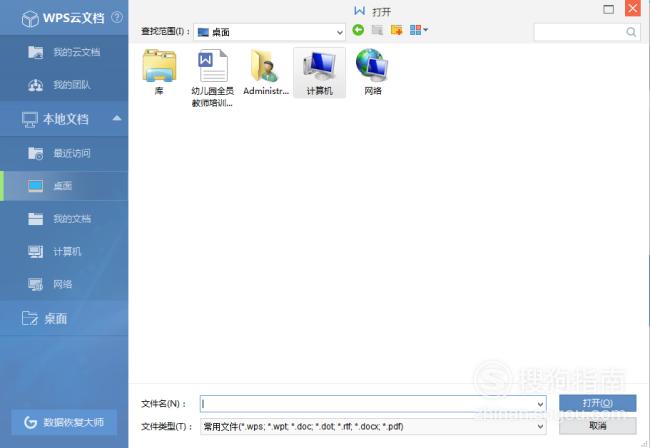Select My Documents (我的文档) in sidebar

click(64, 219)
